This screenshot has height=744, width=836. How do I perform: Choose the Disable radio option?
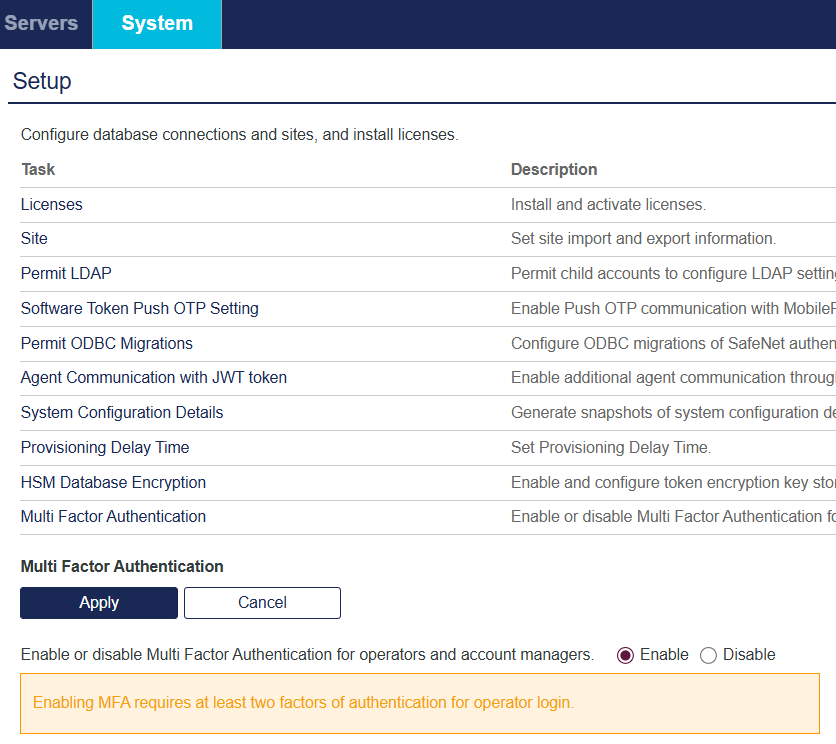pyautogui.click(x=709, y=655)
